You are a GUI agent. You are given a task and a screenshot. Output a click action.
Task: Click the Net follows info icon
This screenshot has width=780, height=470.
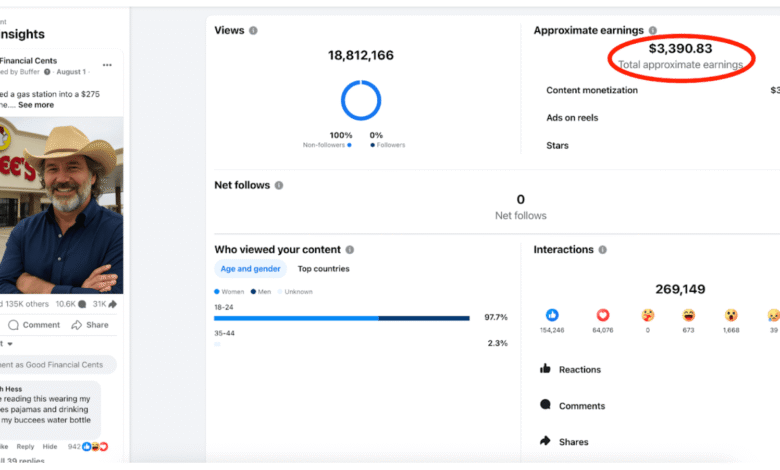(279, 185)
